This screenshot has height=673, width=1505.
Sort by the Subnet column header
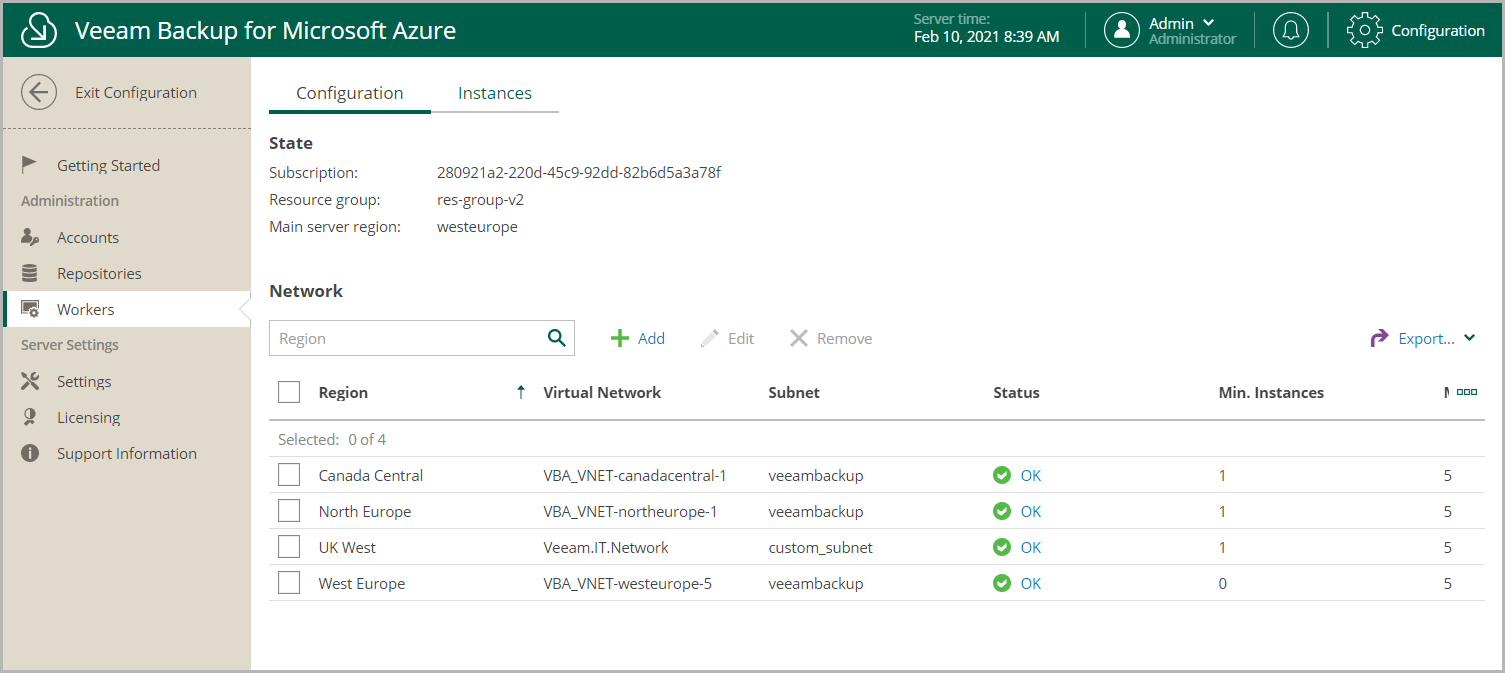pyautogui.click(x=794, y=392)
